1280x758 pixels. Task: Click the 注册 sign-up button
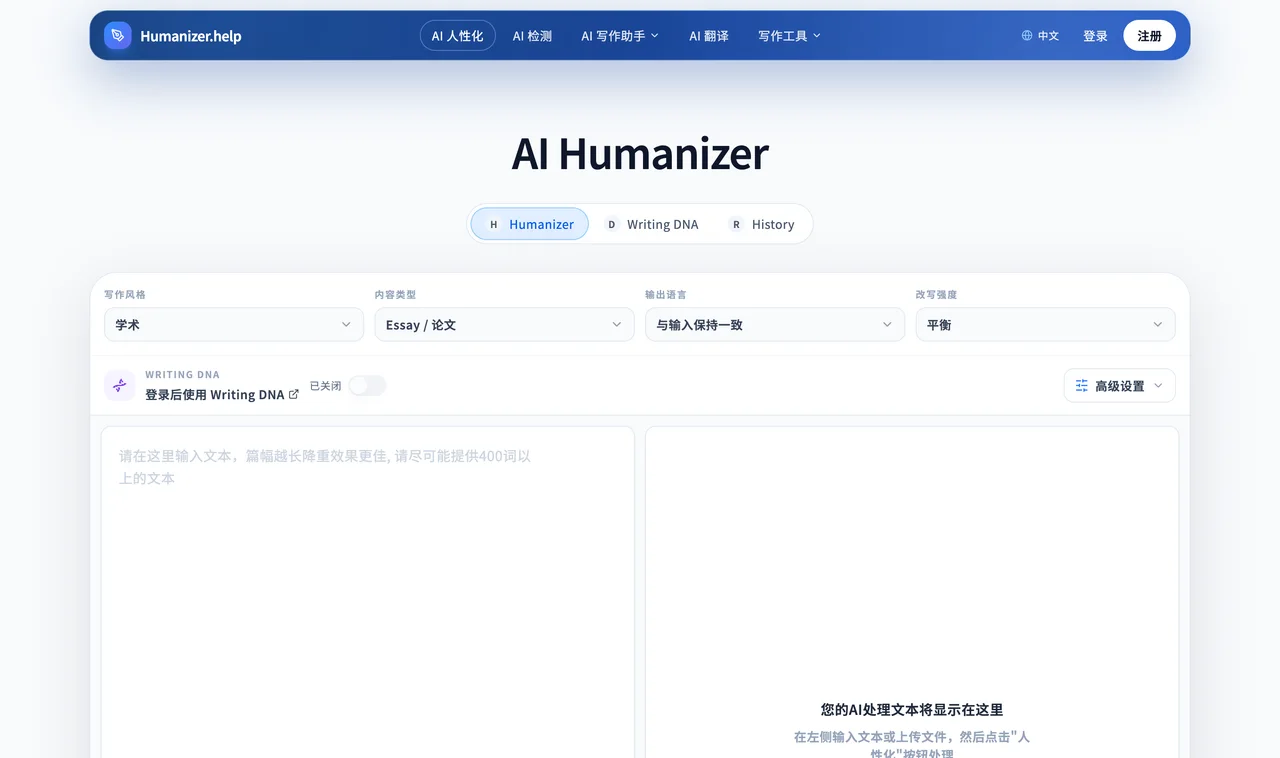tap(1149, 36)
